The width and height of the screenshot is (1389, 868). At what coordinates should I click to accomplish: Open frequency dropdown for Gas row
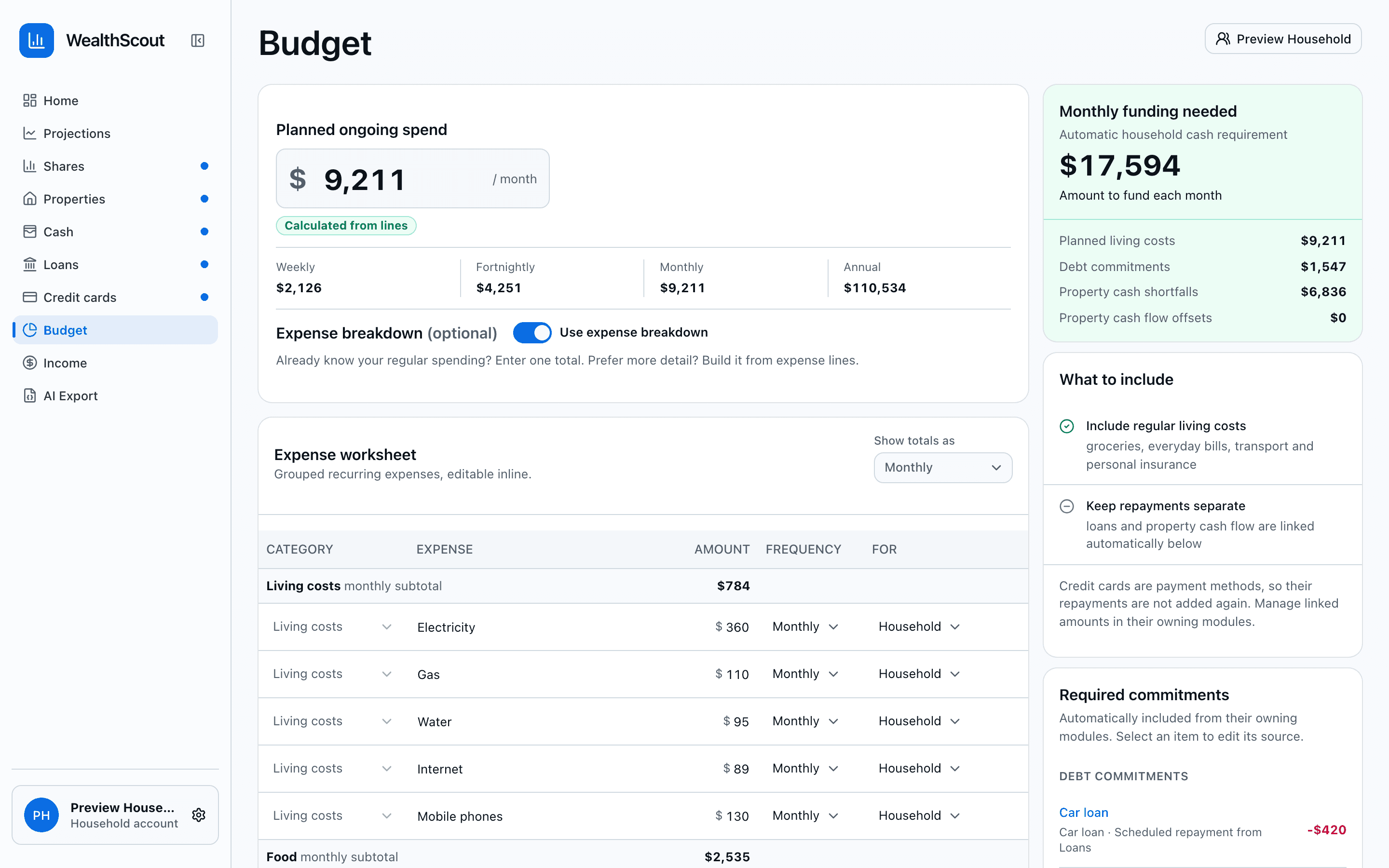pyautogui.click(x=805, y=673)
